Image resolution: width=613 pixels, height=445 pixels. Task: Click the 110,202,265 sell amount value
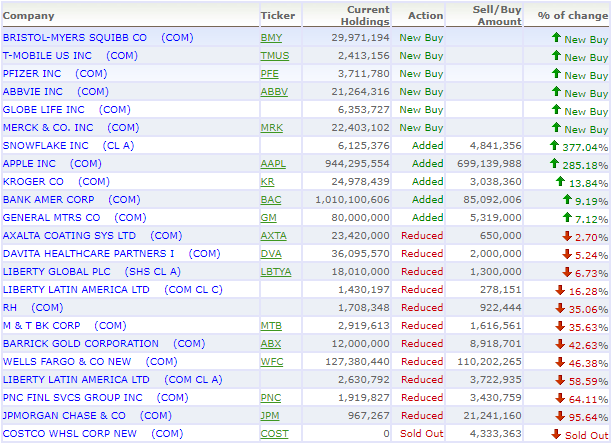pos(489,362)
